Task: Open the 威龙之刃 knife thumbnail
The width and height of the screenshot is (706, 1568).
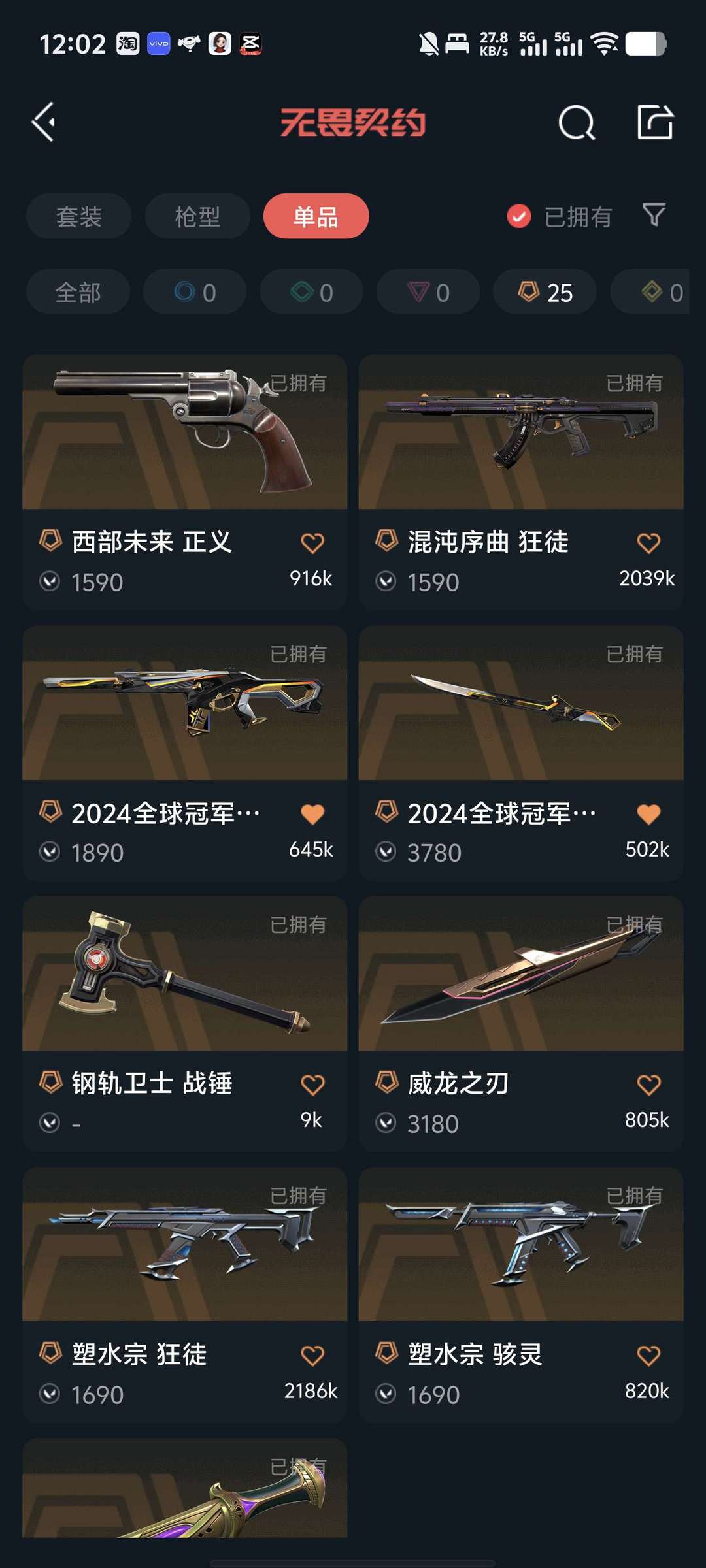Action: click(521, 974)
